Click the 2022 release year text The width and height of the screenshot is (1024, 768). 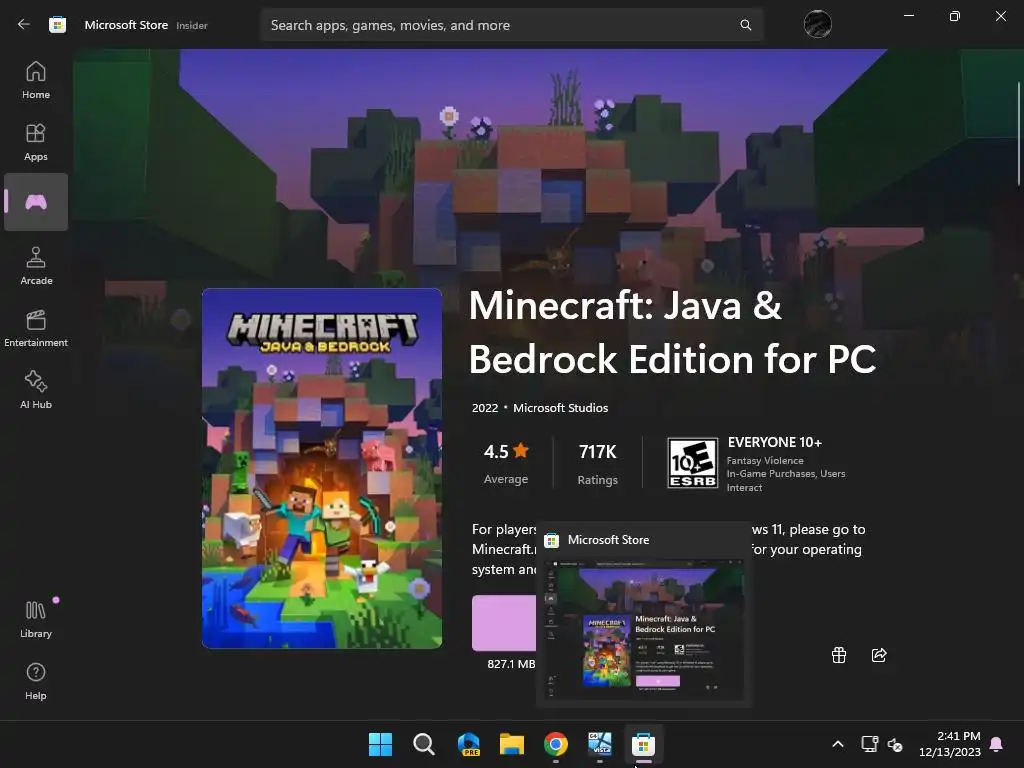click(x=485, y=408)
